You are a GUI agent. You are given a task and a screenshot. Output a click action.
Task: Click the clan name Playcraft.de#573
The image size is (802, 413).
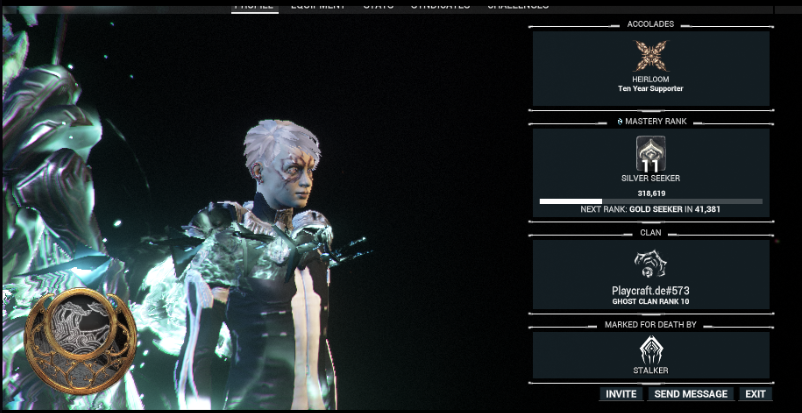651,291
